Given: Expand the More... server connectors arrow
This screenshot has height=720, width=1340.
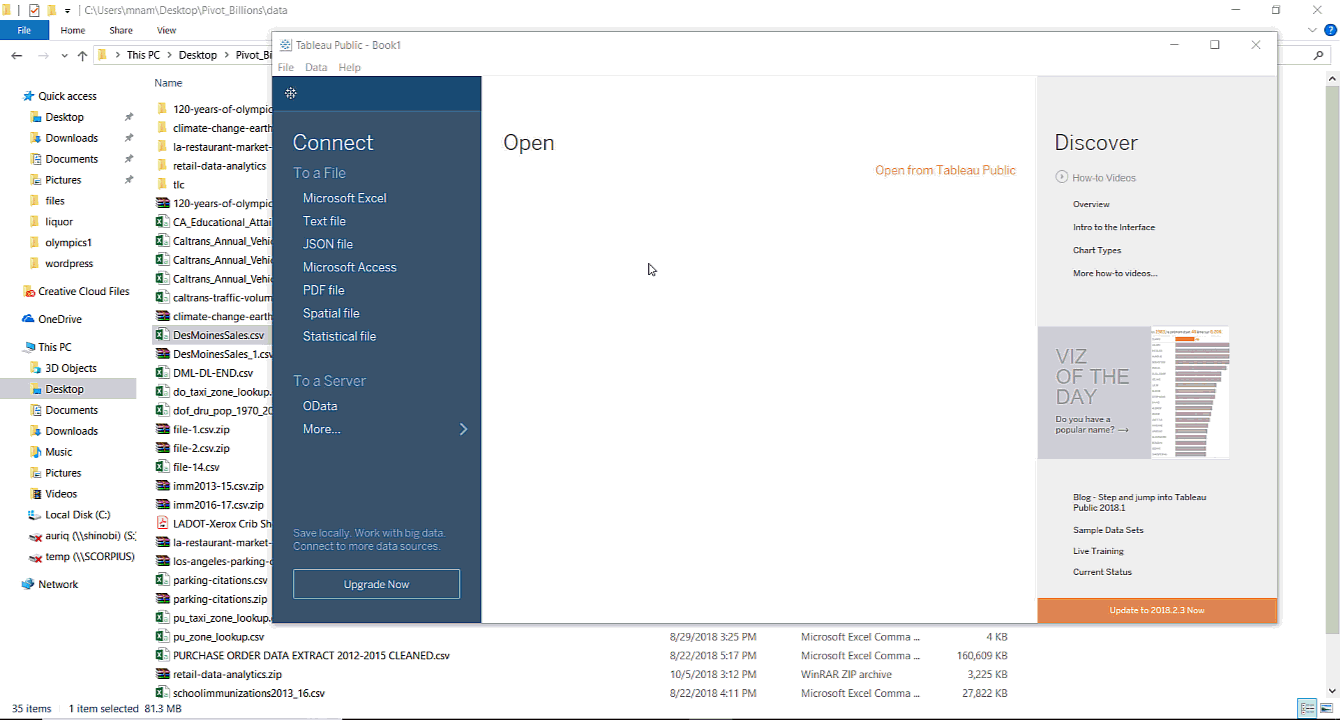Looking at the screenshot, I should point(463,429).
